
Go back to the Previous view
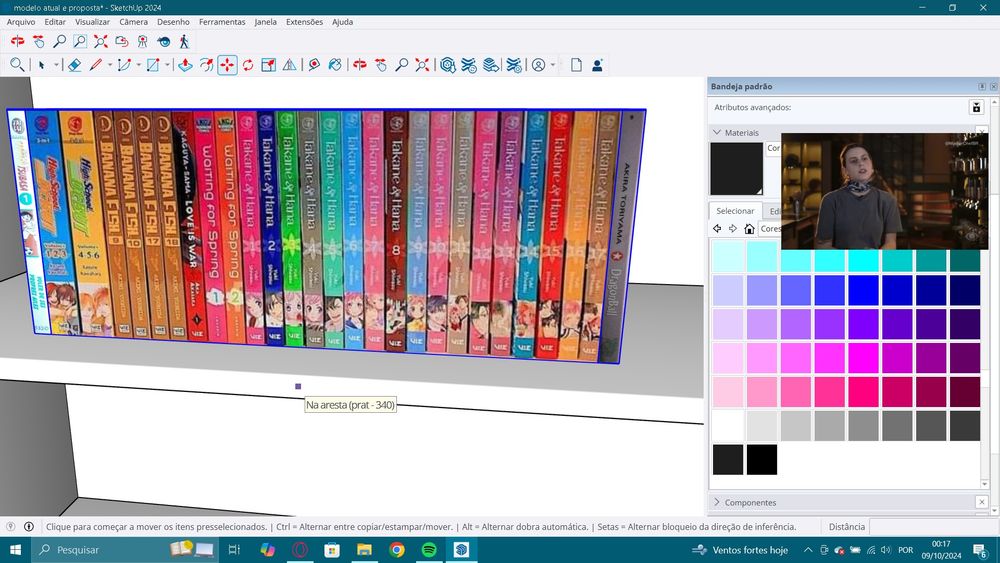tap(122, 41)
